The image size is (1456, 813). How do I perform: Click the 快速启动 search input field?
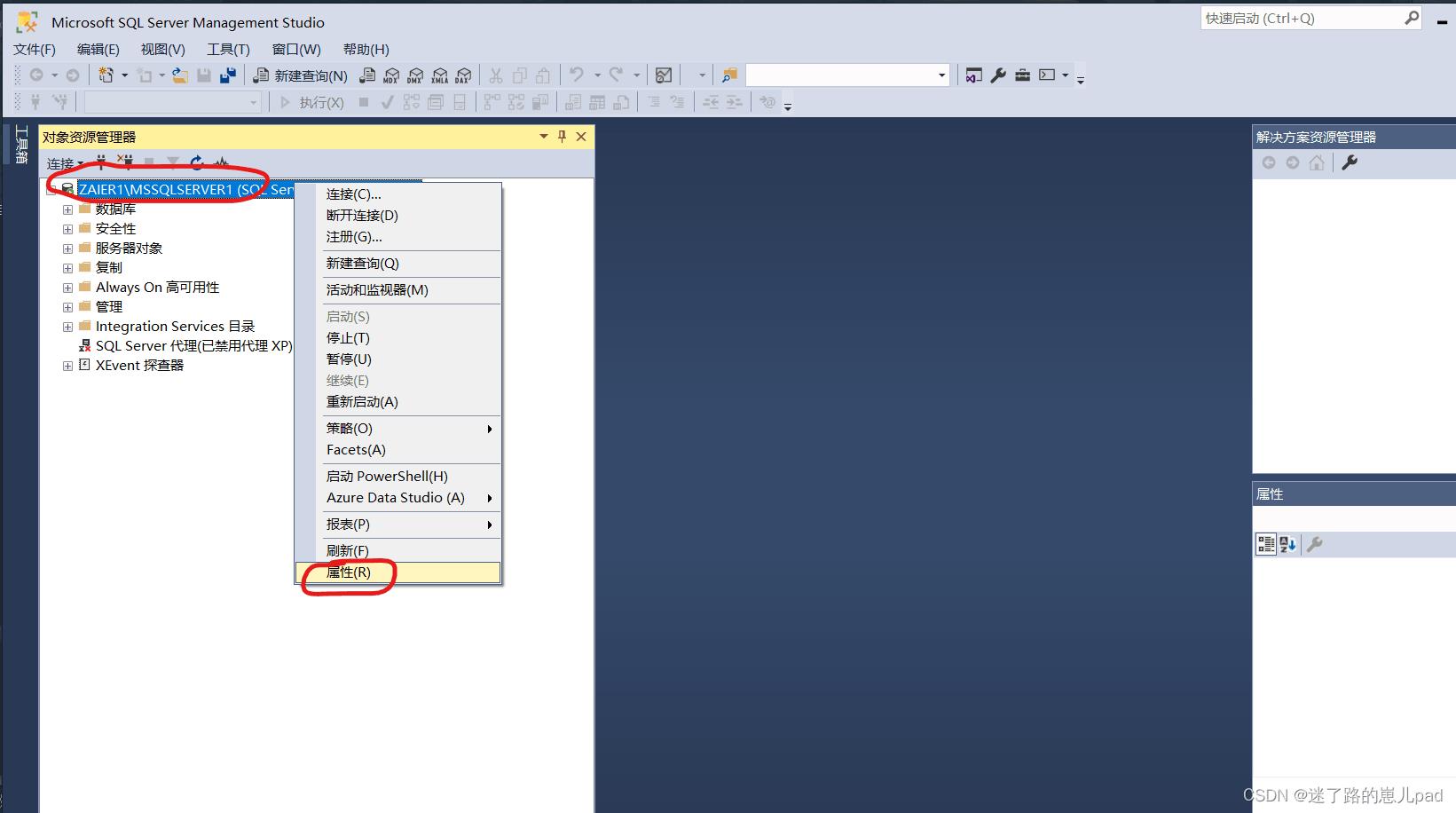click(1300, 19)
